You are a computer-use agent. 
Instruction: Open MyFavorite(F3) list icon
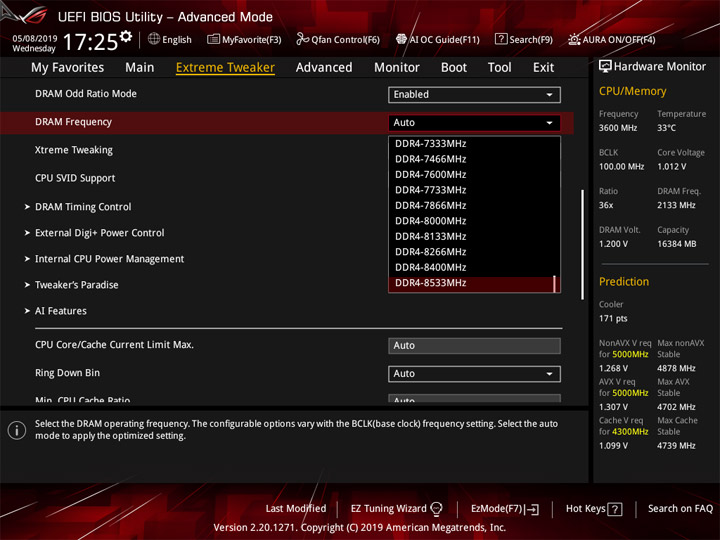(x=213, y=39)
